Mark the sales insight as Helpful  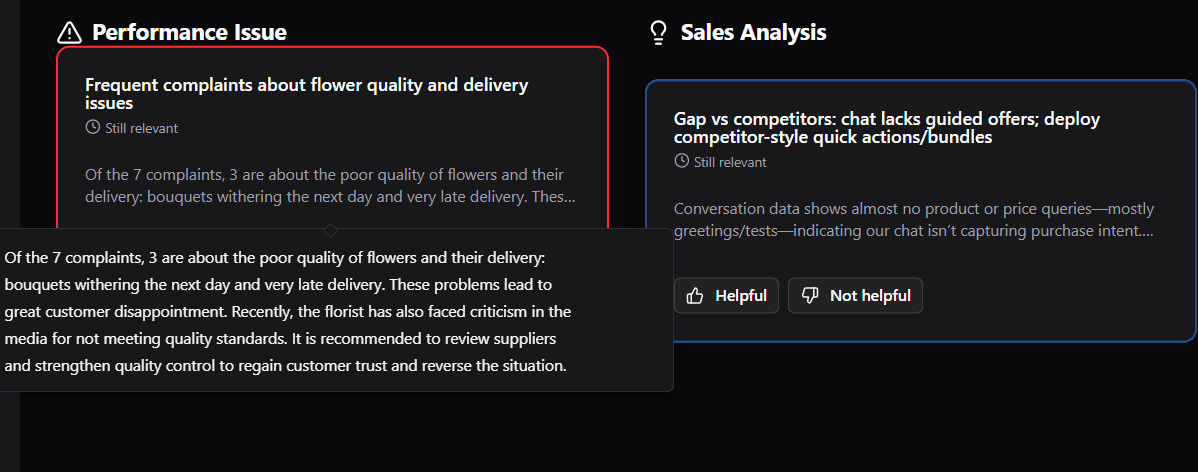726,296
